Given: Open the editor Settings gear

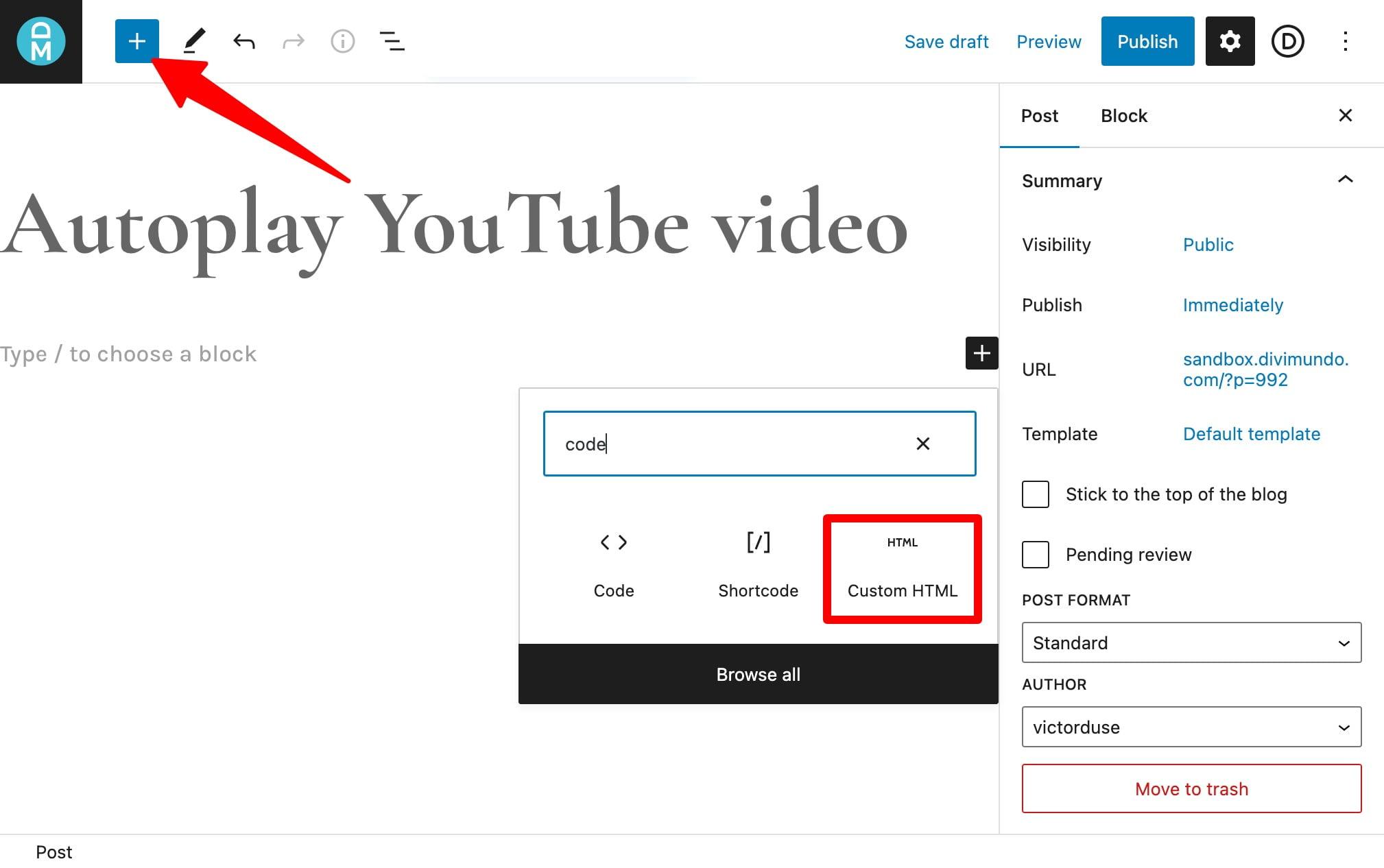Looking at the screenshot, I should click(x=1229, y=41).
